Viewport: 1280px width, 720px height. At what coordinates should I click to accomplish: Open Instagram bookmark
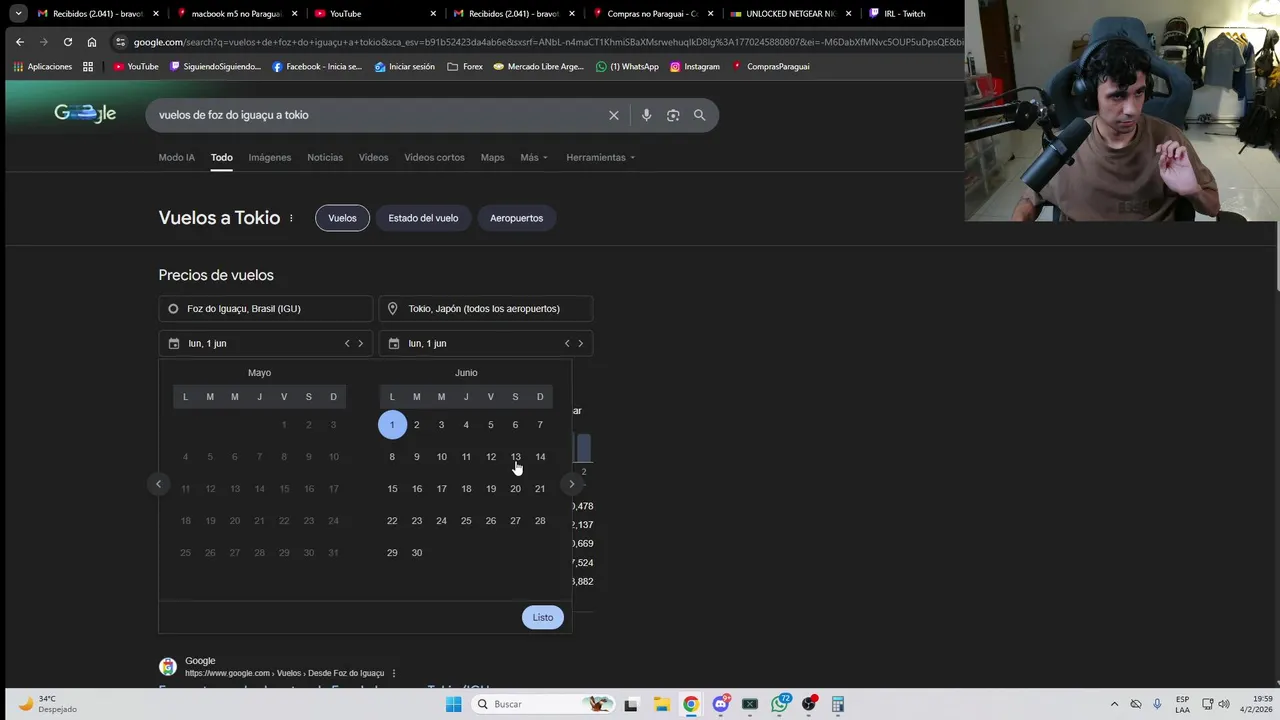[695, 67]
